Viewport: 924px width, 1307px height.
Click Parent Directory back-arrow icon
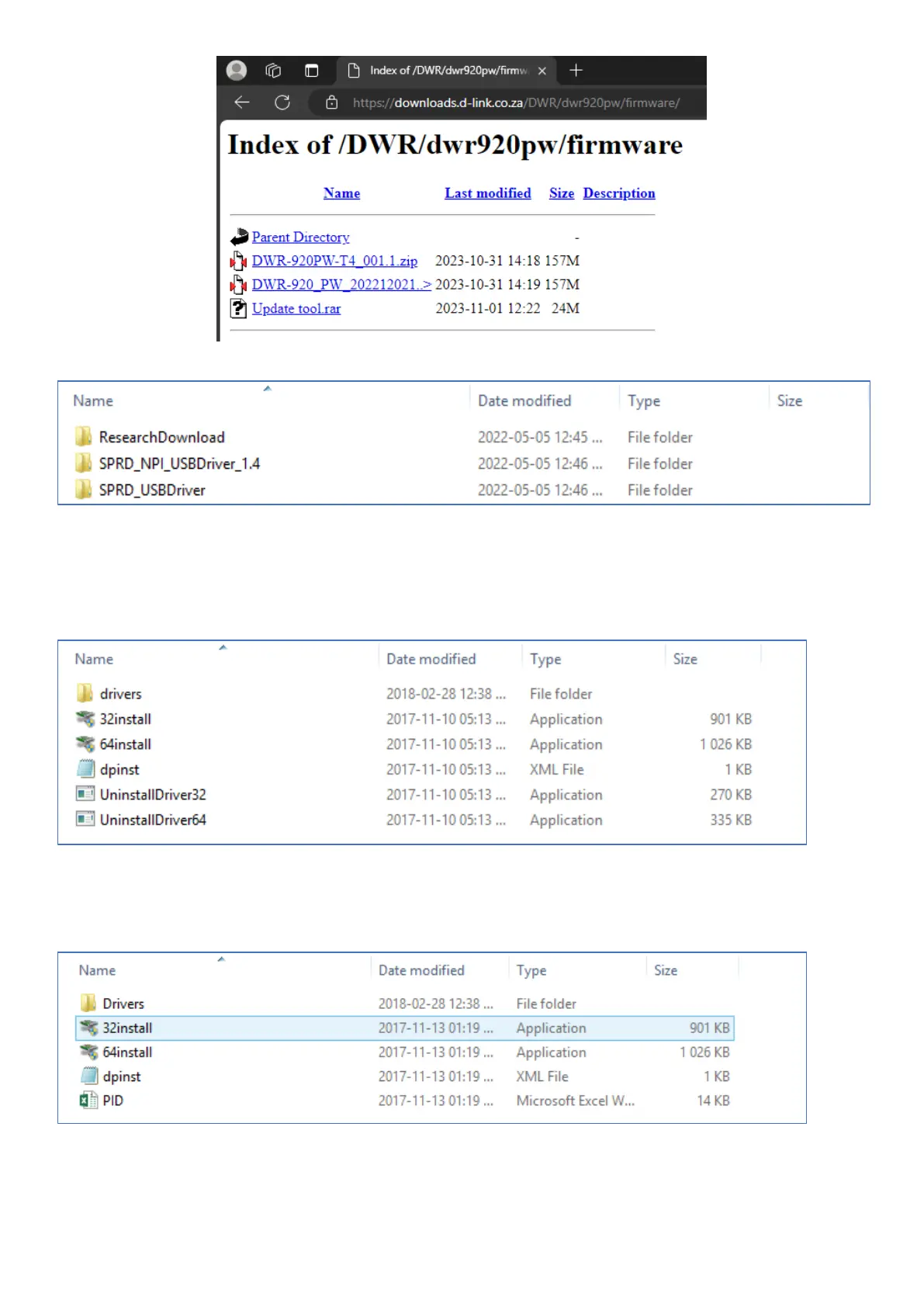click(239, 237)
